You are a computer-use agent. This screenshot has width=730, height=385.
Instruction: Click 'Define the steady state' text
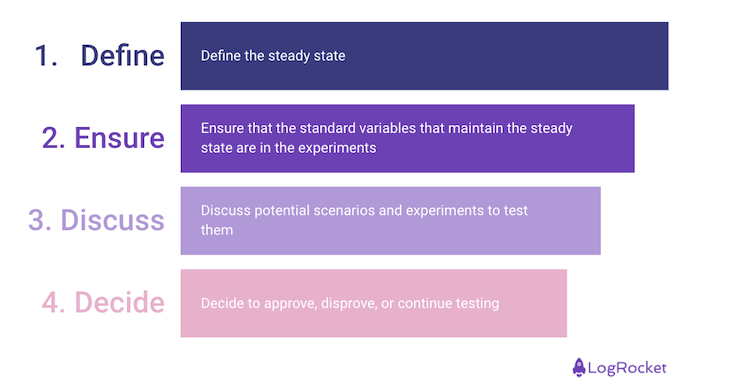tap(273, 56)
